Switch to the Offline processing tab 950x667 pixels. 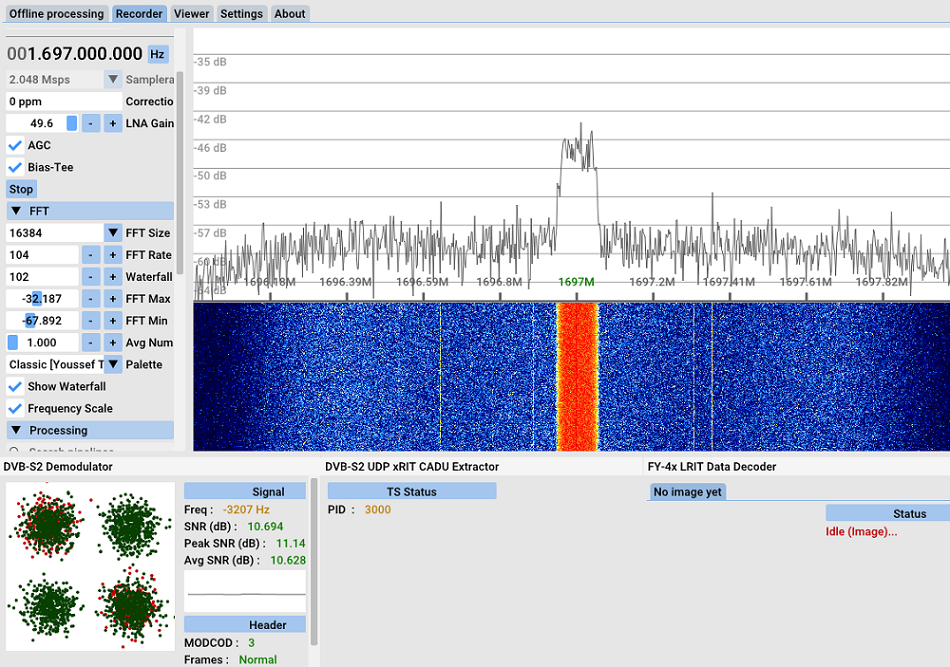(56, 14)
